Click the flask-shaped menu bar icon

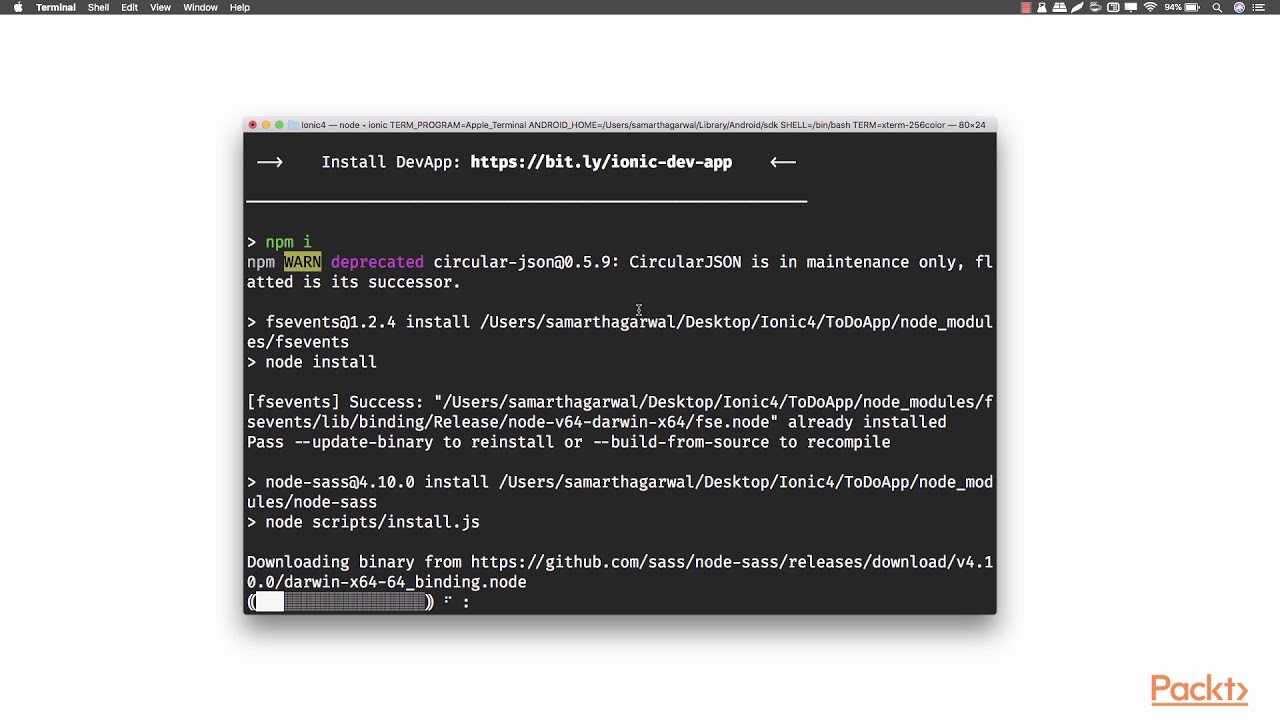point(1042,7)
